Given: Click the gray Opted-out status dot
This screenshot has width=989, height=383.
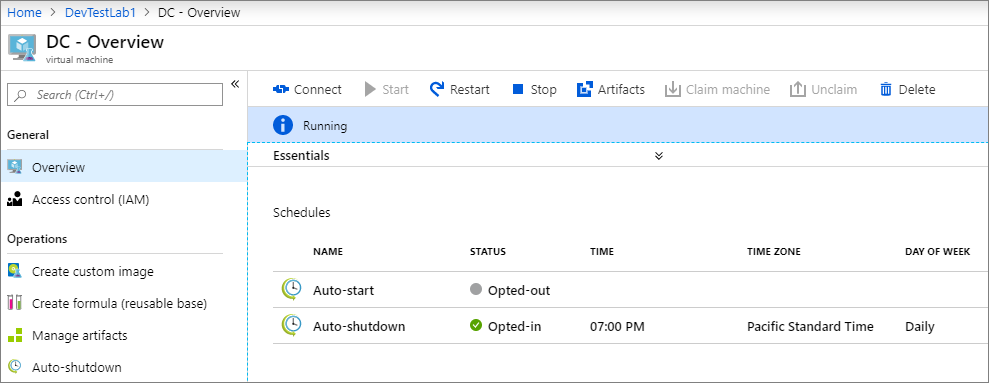Looking at the screenshot, I should [476, 290].
